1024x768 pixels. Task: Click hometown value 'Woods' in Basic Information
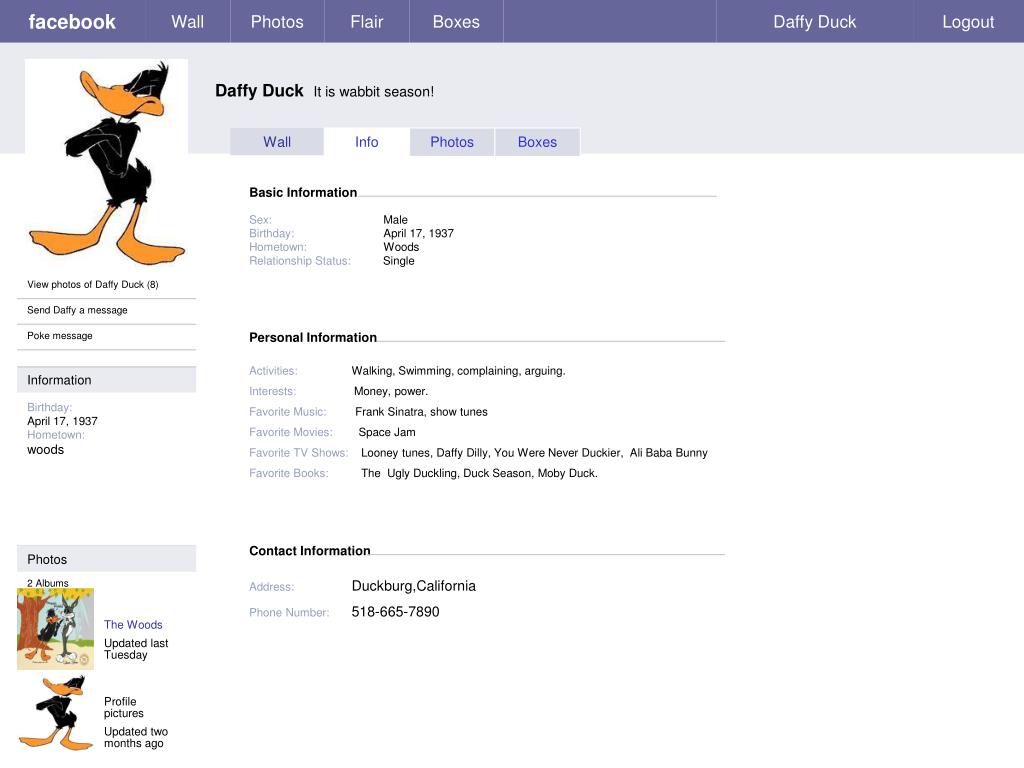(401, 247)
